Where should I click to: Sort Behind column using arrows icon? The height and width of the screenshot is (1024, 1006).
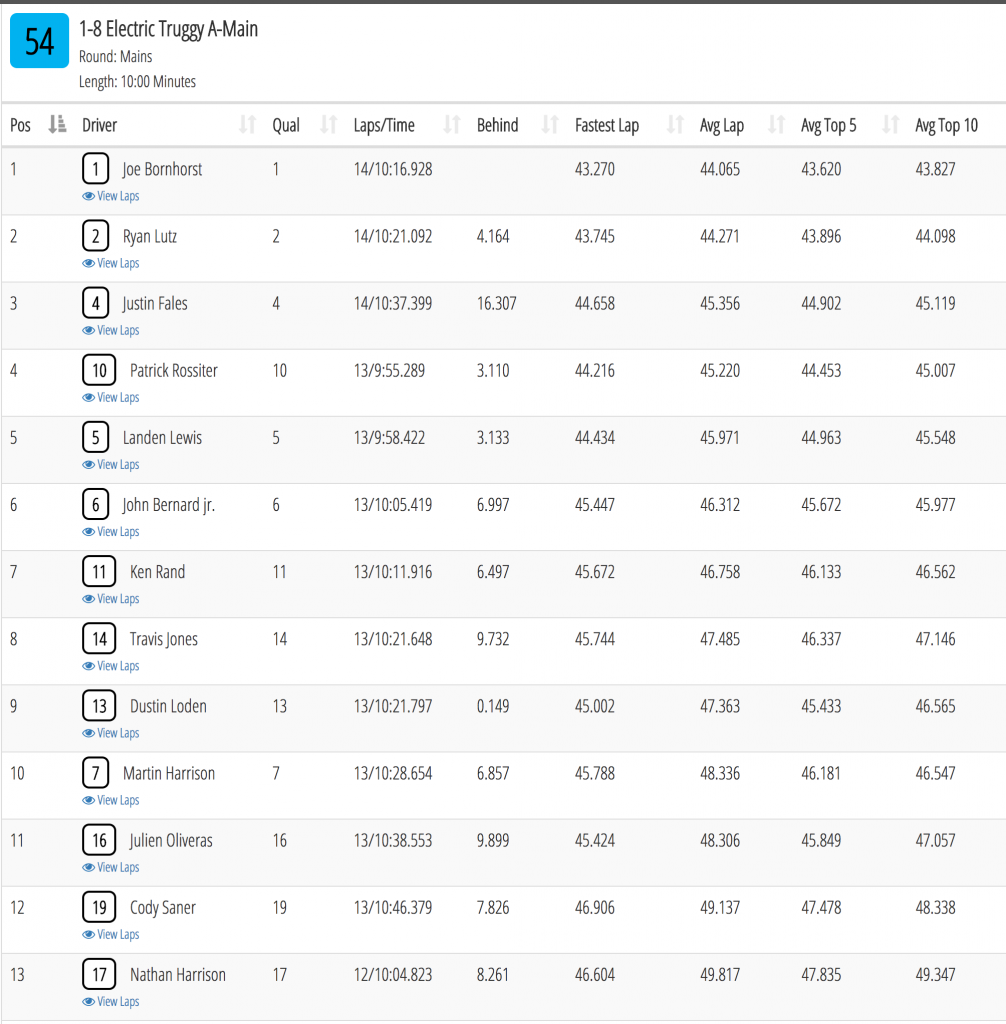click(x=550, y=124)
